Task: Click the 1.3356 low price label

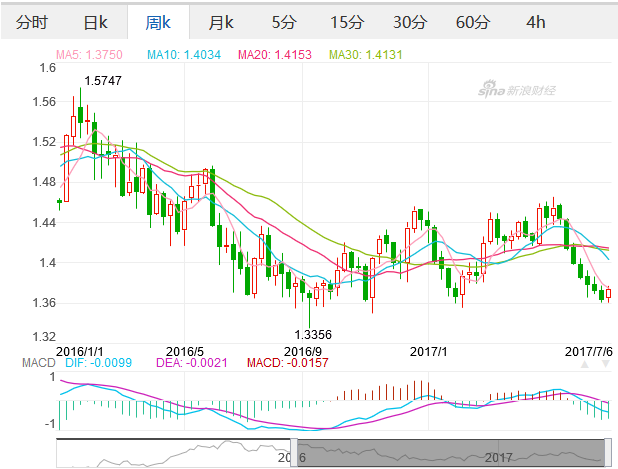Action: coord(313,335)
